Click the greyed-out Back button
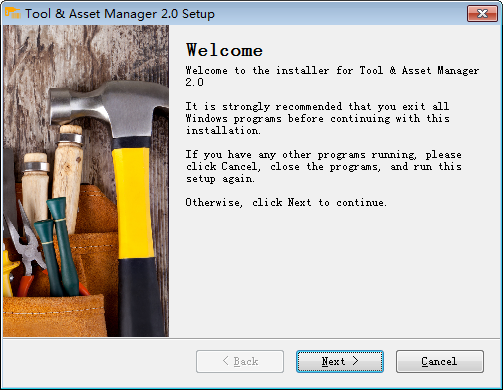This screenshot has width=503, height=390. pos(240,361)
